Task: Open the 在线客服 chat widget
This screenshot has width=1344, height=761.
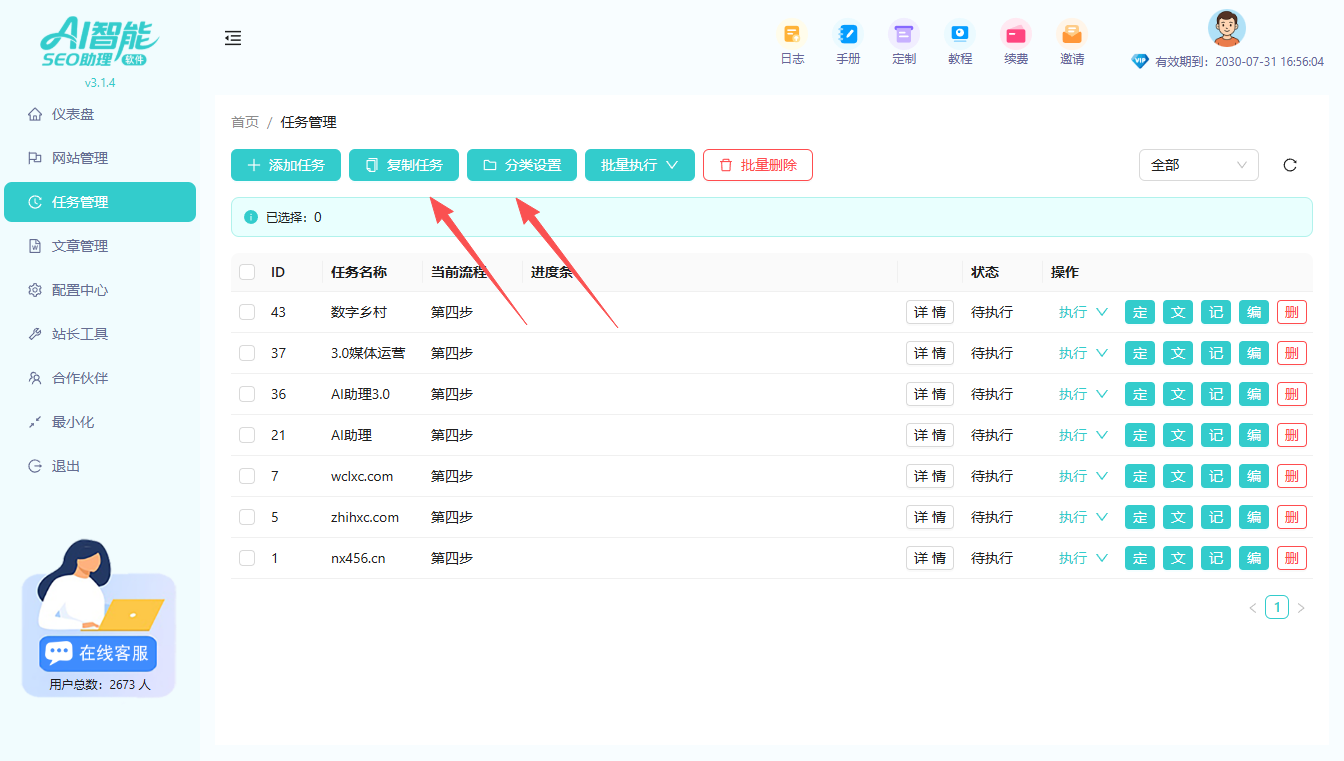Action: [99, 652]
